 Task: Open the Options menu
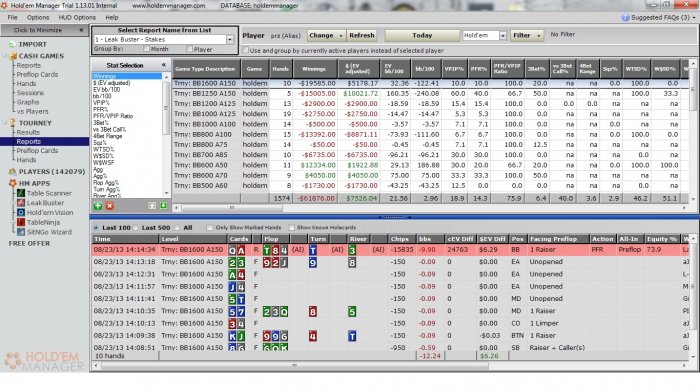point(38,17)
